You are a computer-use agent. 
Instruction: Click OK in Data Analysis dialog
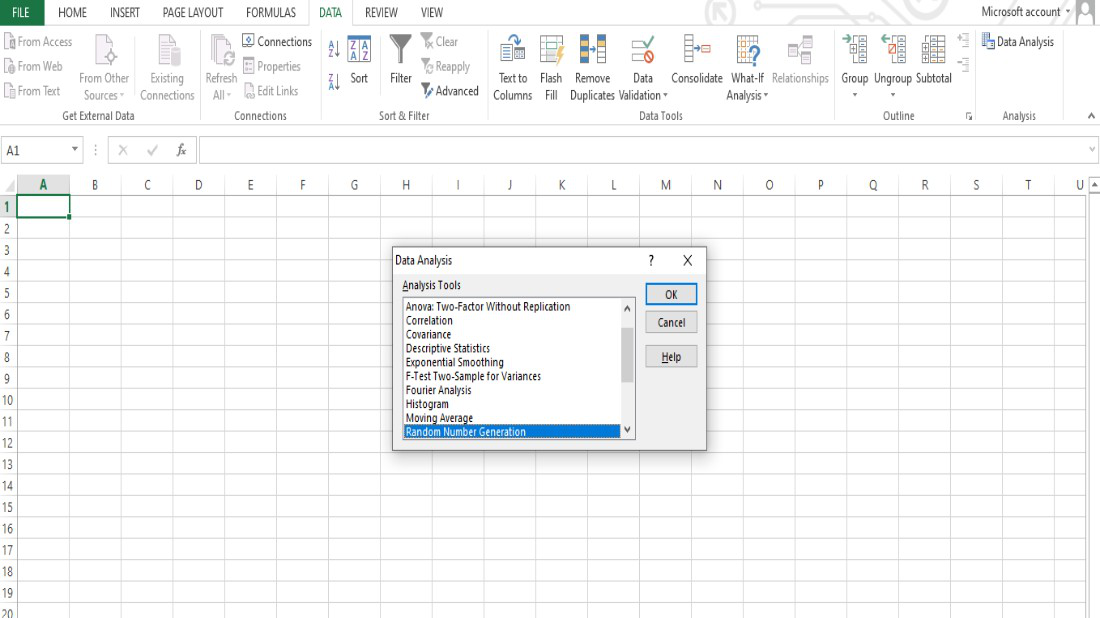click(x=671, y=295)
